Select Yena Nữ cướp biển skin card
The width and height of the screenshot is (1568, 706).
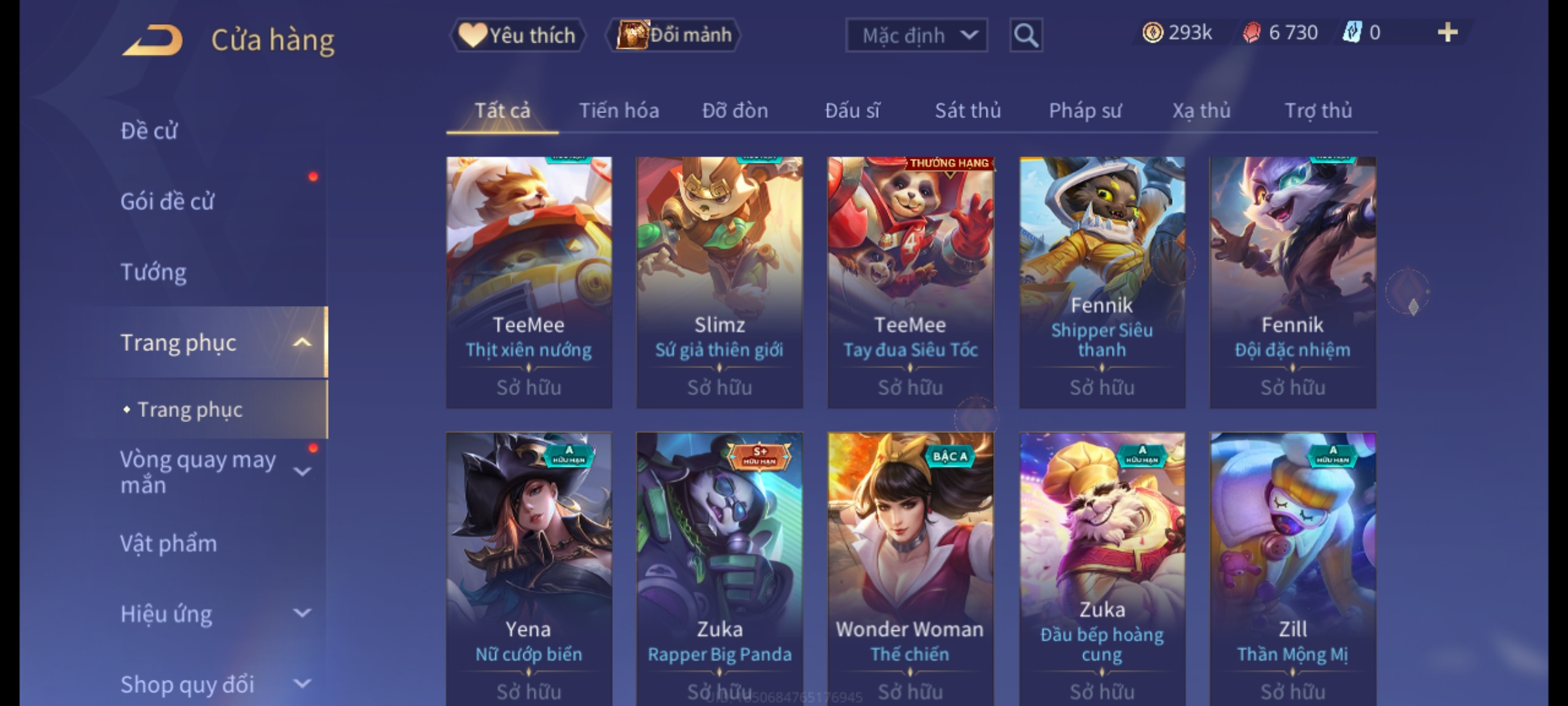coord(529,569)
